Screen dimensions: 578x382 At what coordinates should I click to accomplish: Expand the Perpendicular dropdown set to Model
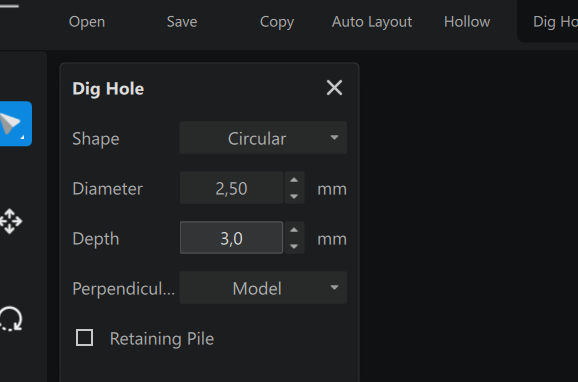tap(263, 288)
